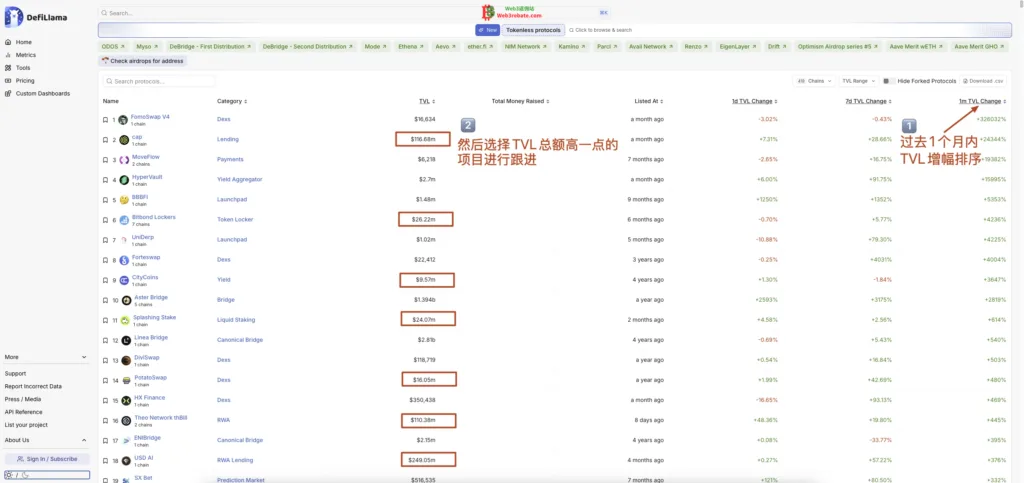
Task: Click the DiviSwap logo
Action: click(125, 360)
